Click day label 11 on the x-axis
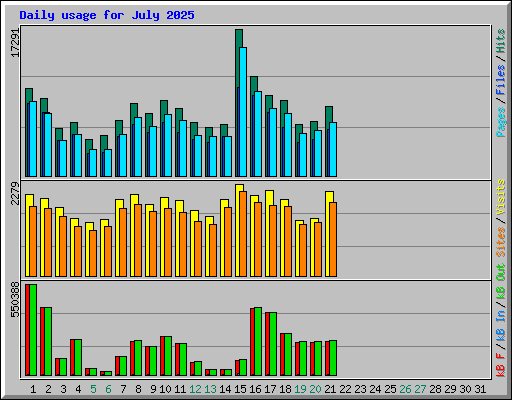Screen dimensions: 512x400 point(180,389)
